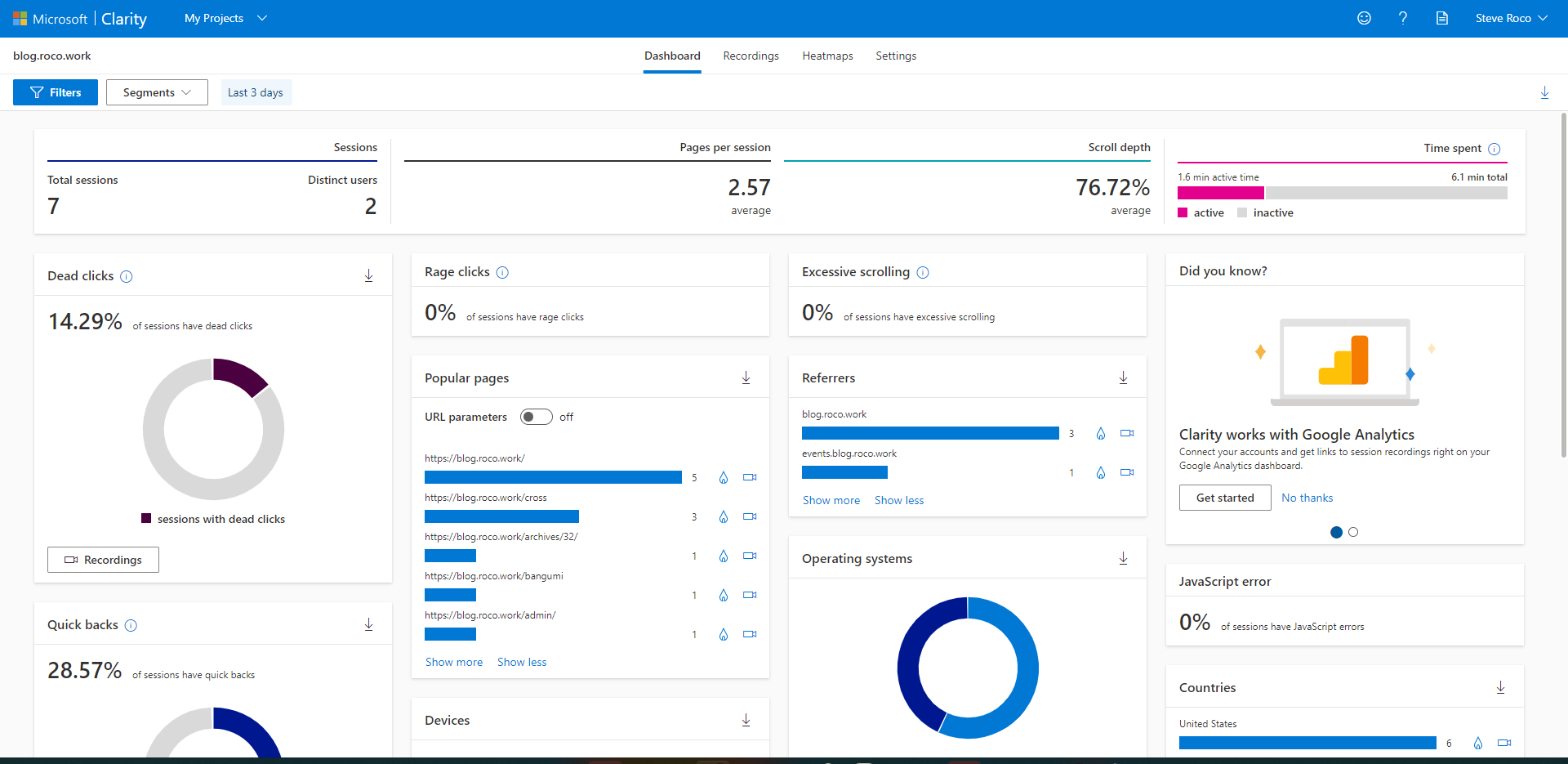Download the Dead clicks card data
Screen dimensions: 1568x764
368,275
